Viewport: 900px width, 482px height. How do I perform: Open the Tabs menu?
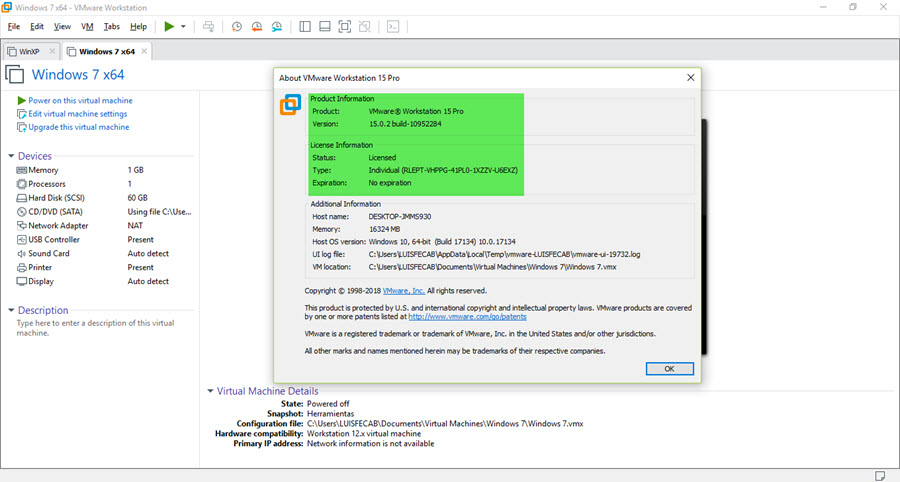point(111,26)
